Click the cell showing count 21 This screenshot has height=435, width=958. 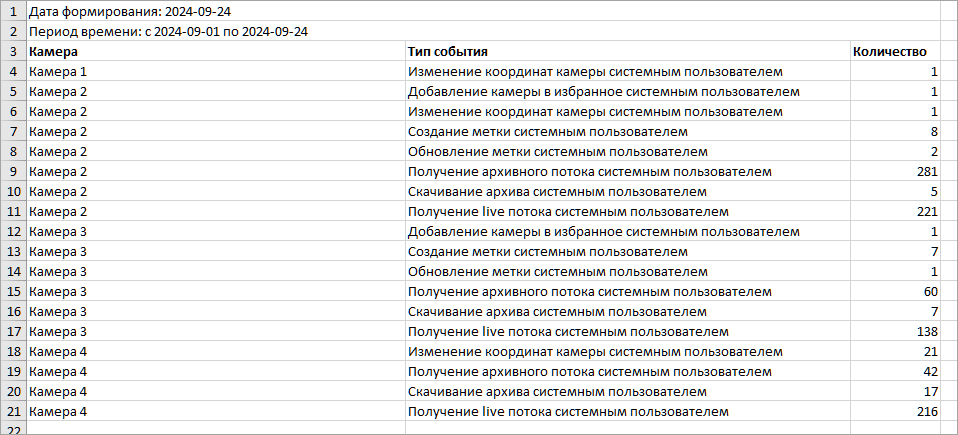[x=930, y=351]
